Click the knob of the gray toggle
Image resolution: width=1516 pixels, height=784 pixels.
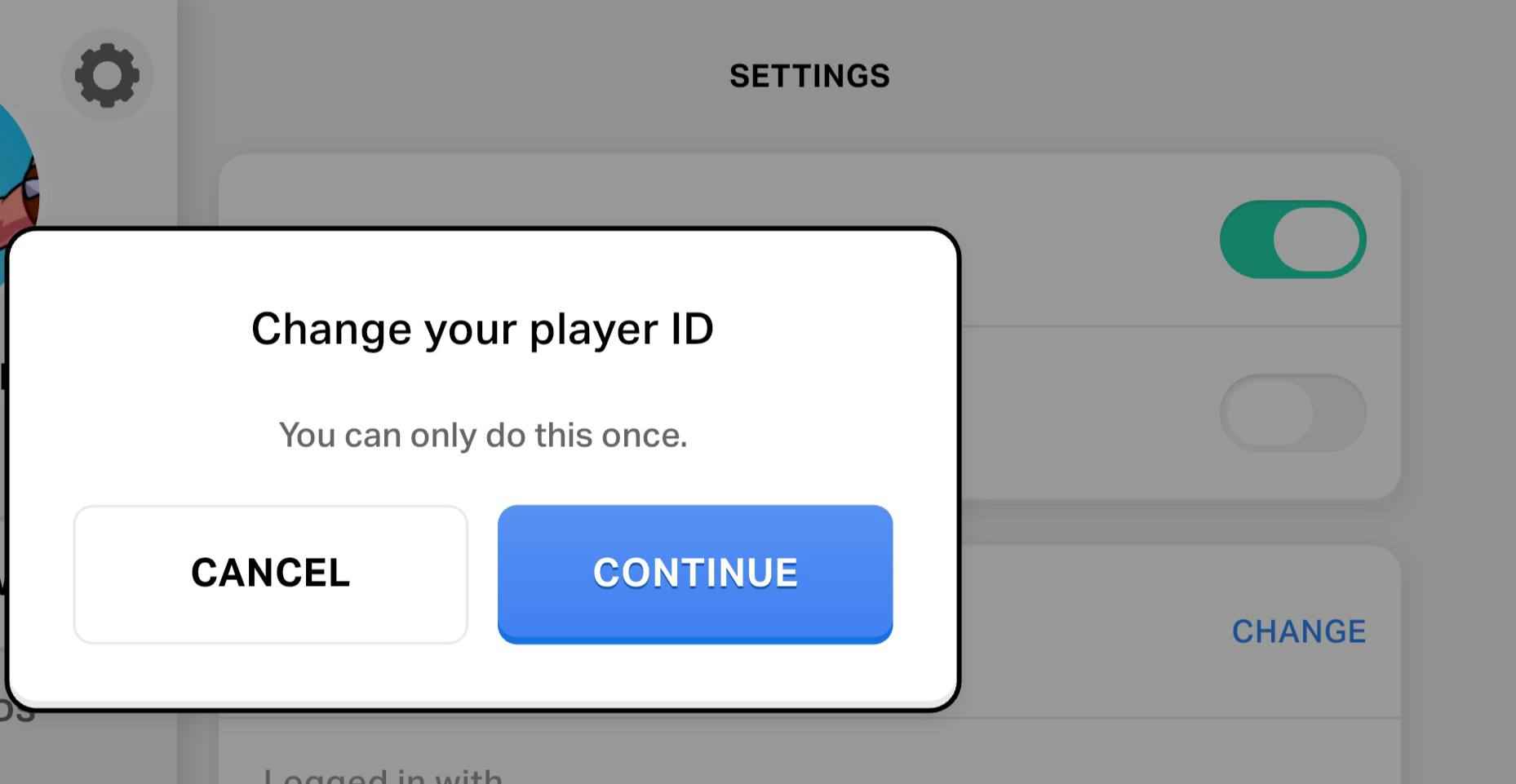point(1268,413)
